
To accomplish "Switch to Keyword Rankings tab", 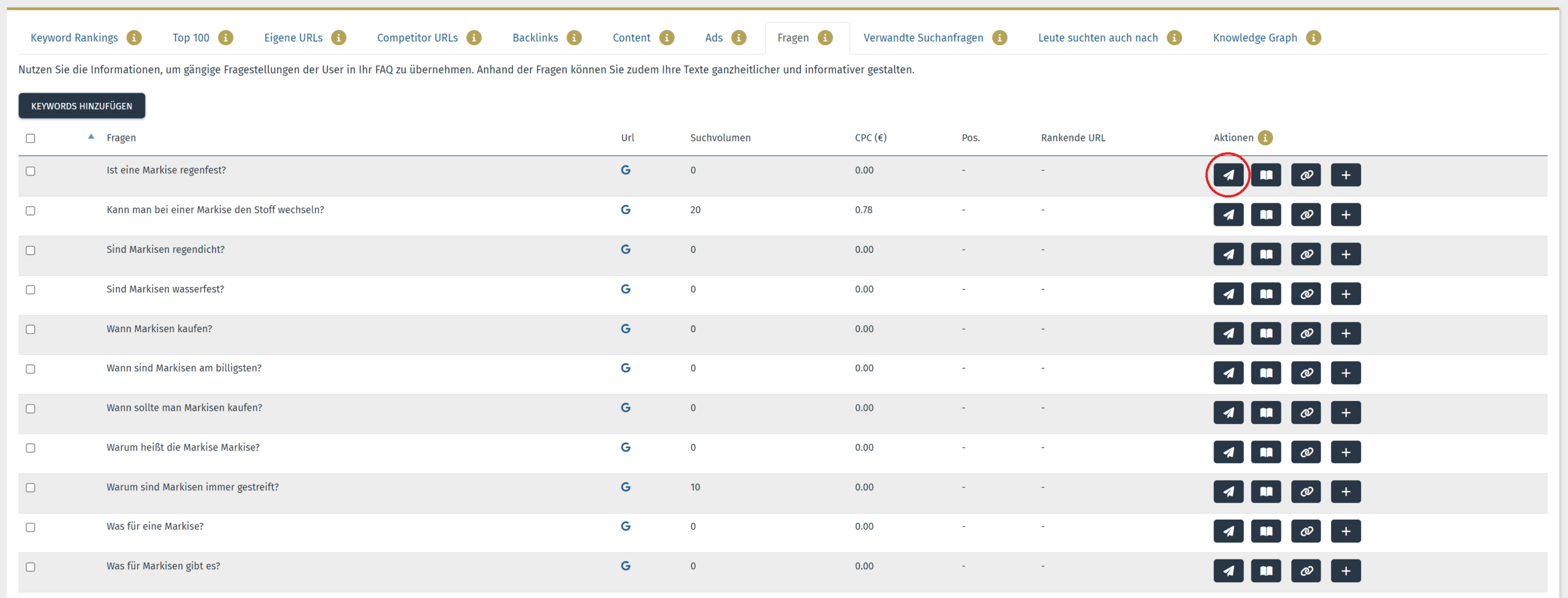I will point(74,38).
